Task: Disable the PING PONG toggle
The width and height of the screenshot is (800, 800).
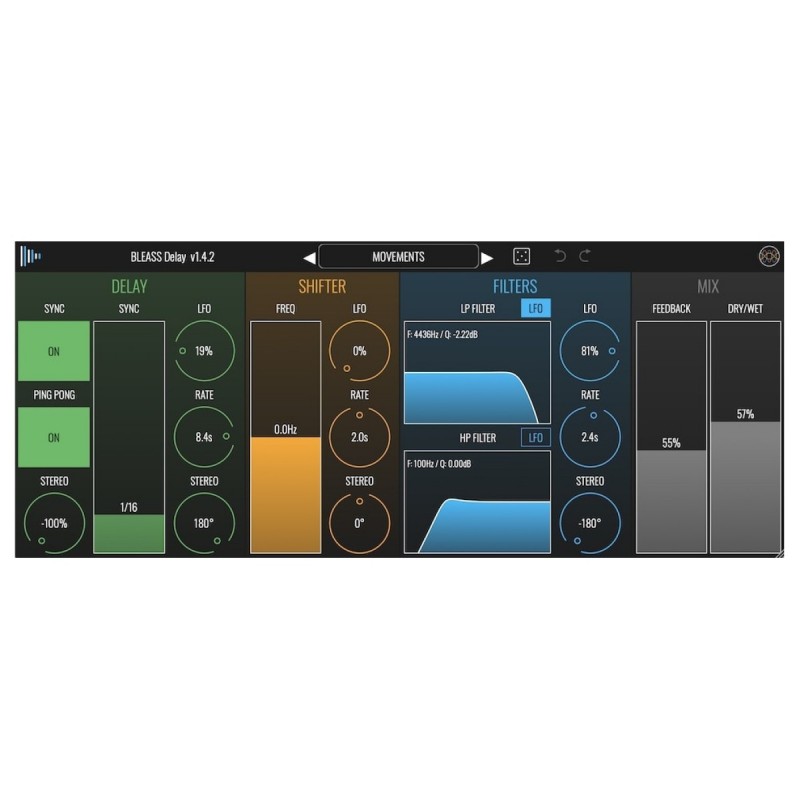Action: pos(53,436)
